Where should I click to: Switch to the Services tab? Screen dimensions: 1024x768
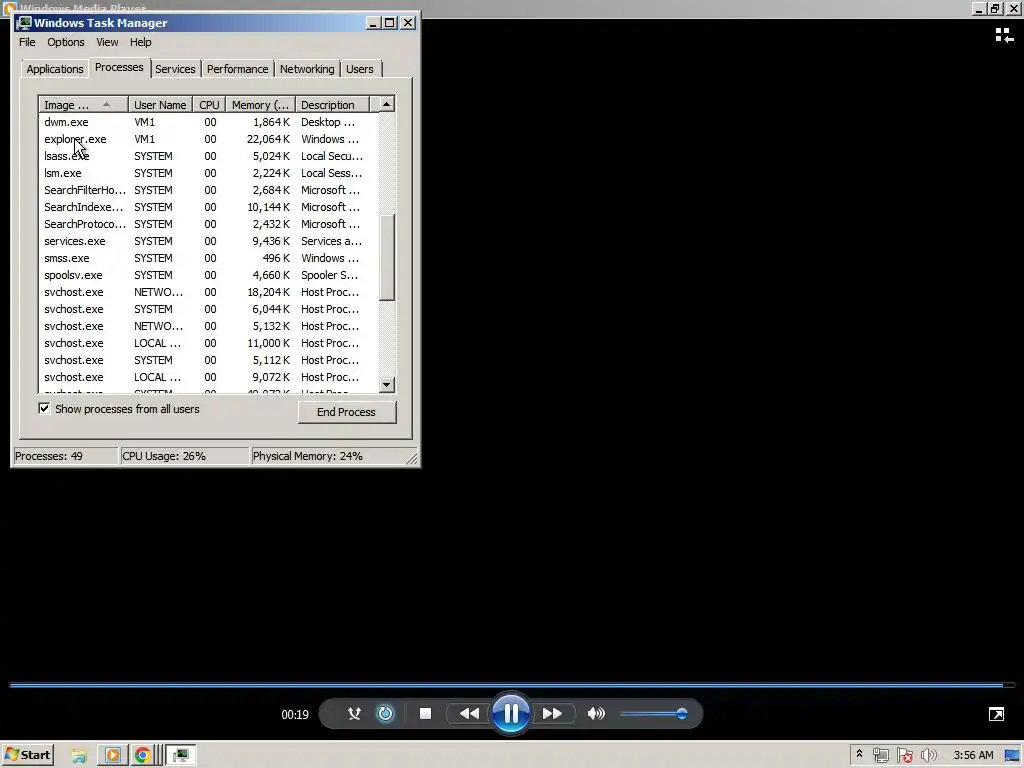[x=175, y=69]
